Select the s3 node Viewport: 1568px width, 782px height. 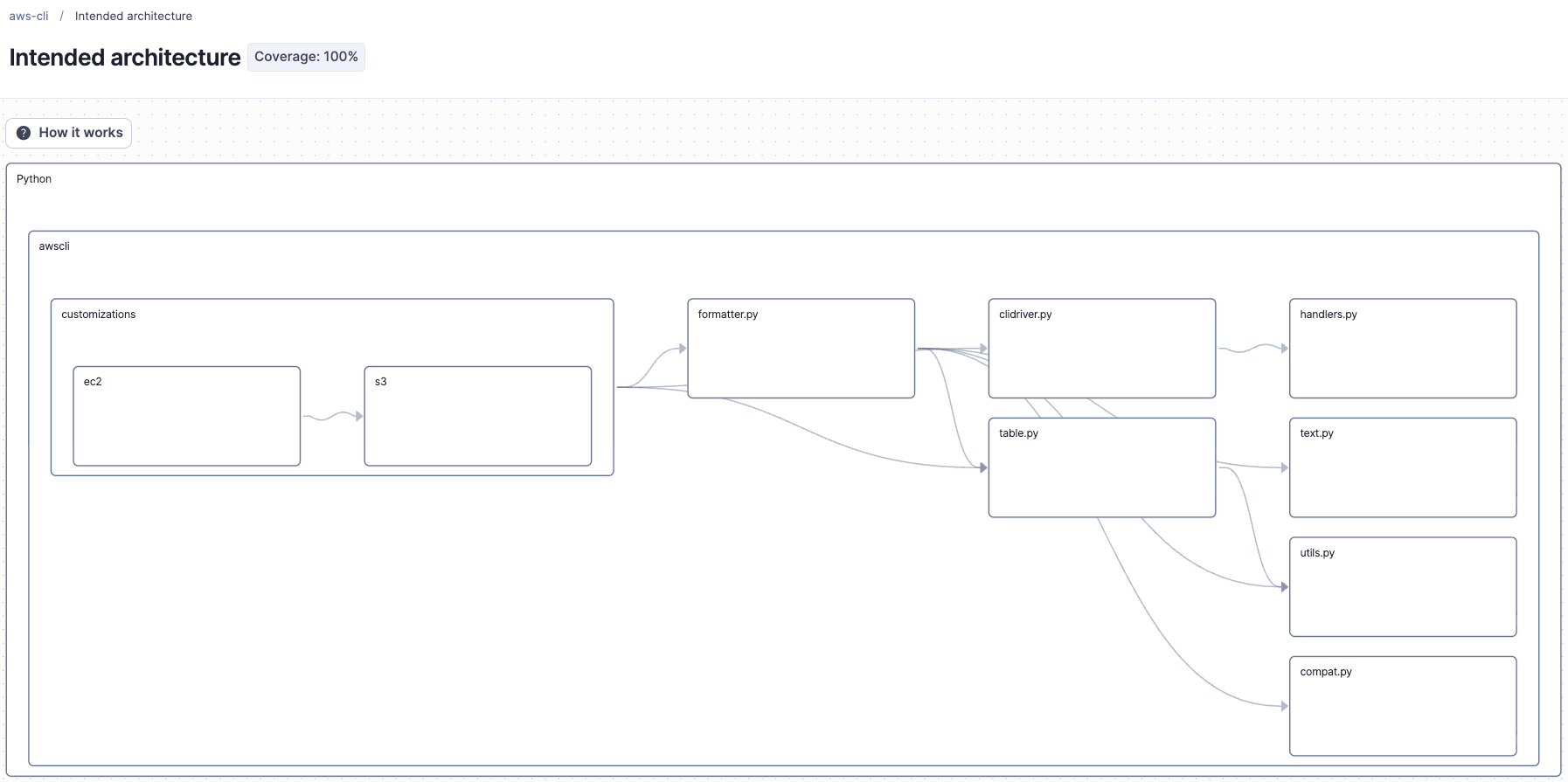478,416
